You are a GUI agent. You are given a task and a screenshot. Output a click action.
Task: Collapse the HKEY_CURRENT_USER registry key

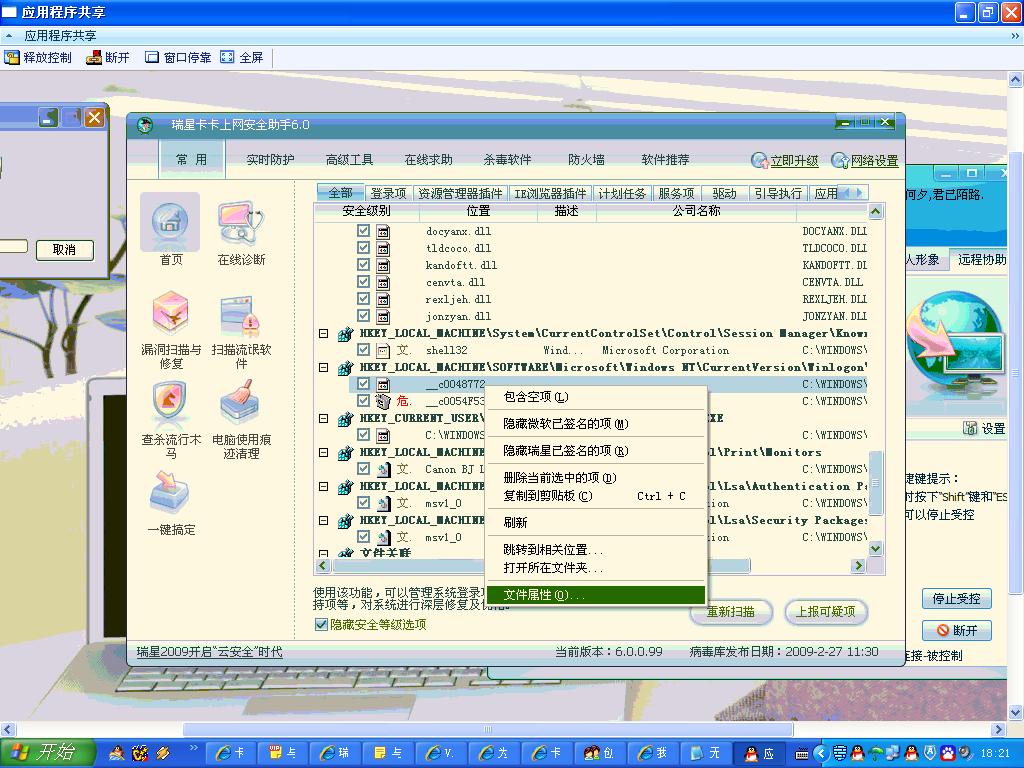click(x=323, y=418)
